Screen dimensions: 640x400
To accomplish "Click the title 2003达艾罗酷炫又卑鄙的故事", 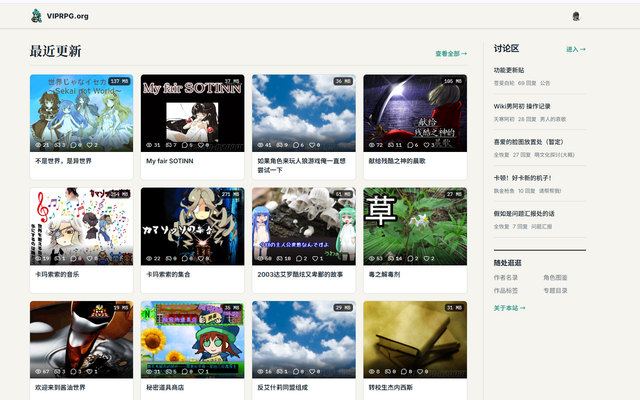I will point(300,275).
